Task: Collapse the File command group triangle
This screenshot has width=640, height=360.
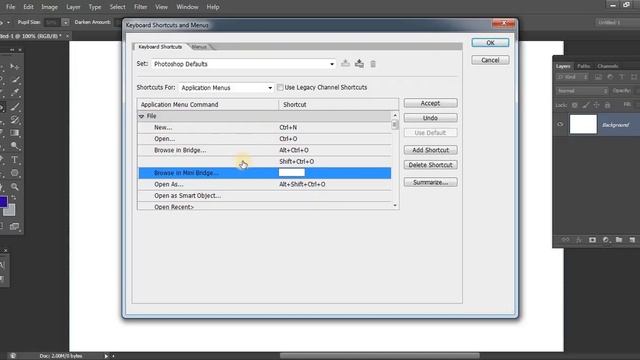Action: [x=141, y=116]
